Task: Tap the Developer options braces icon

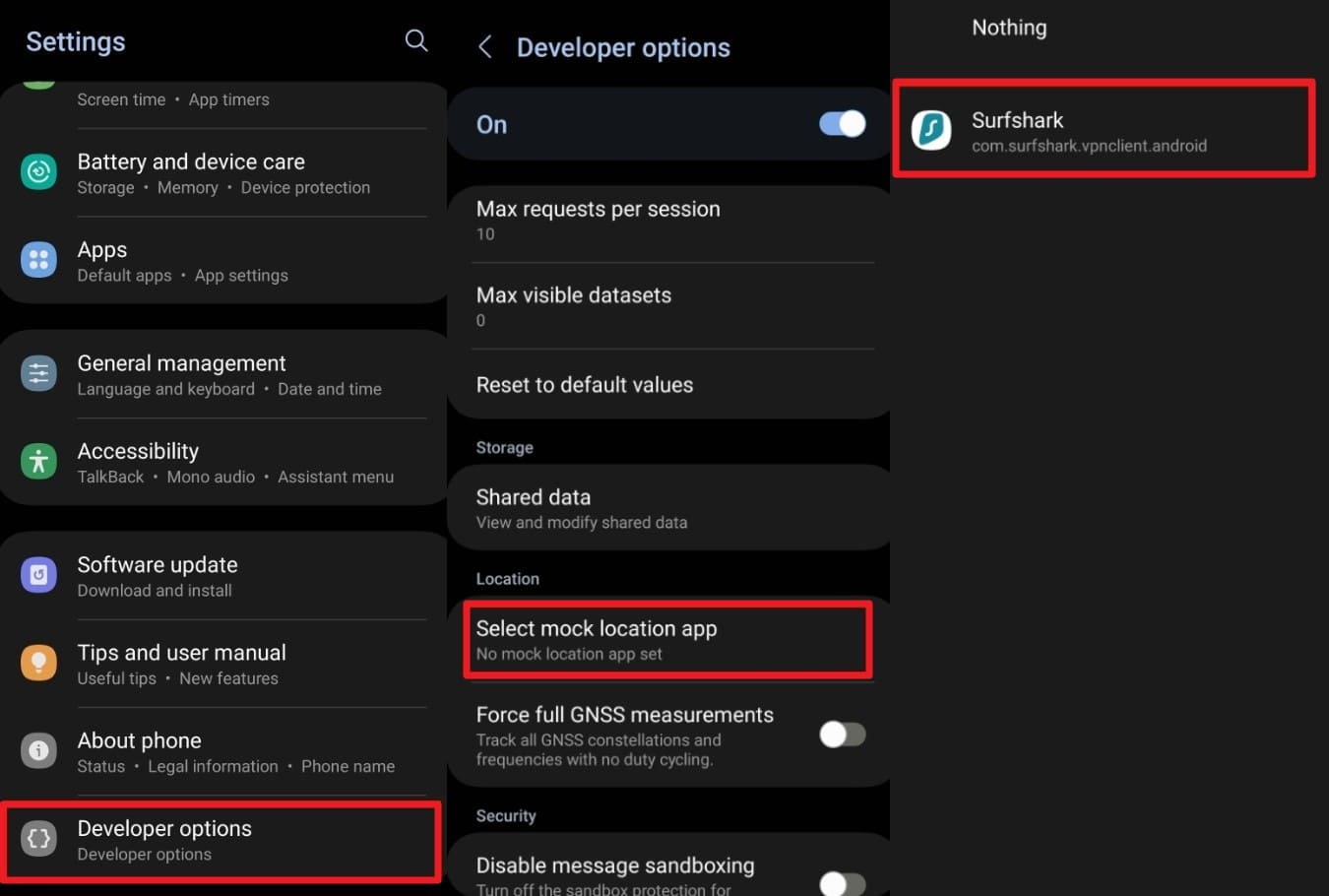Action: click(x=39, y=839)
